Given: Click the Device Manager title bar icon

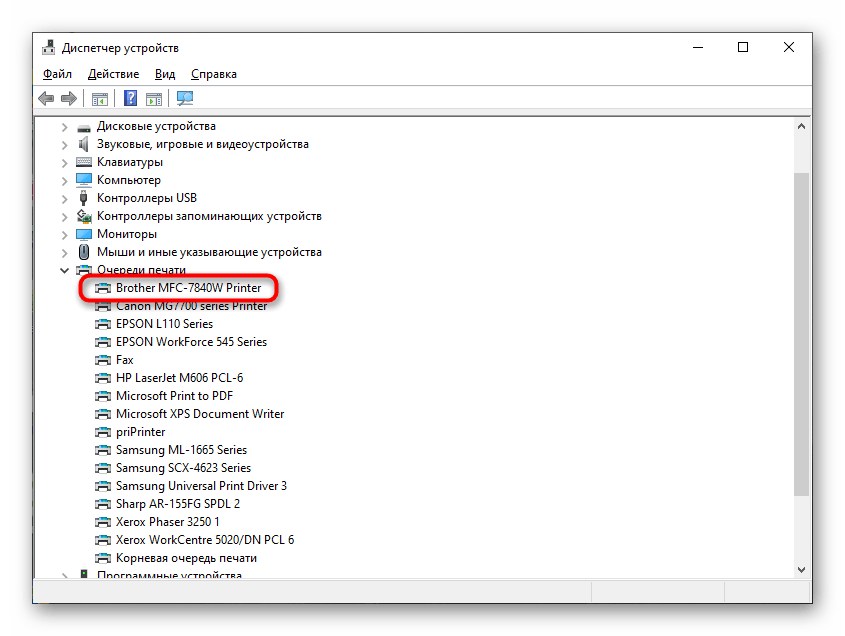Looking at the screenshot, I should point(49,48).
